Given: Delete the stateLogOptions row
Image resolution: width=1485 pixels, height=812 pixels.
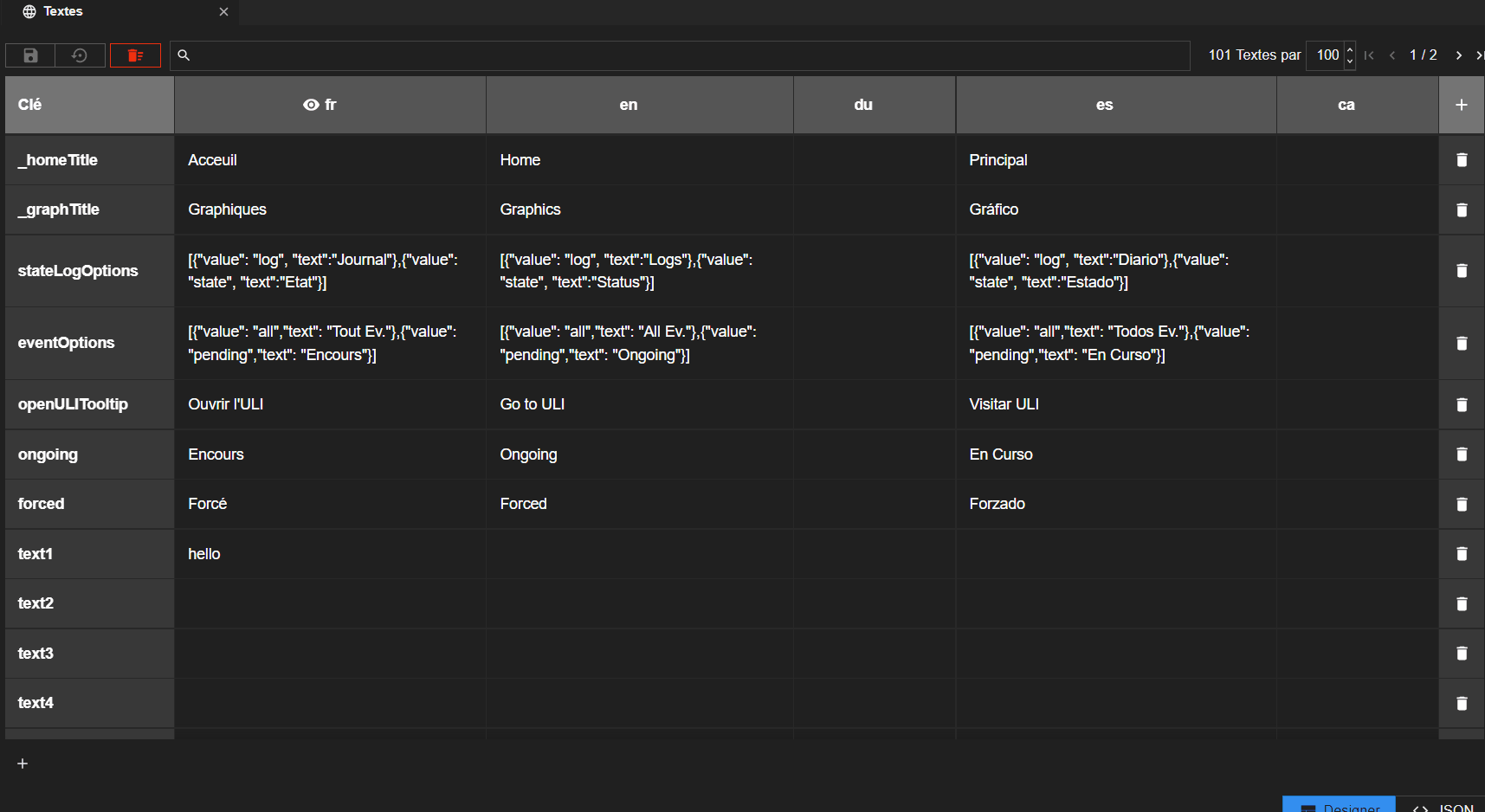Looking at the screenshot, I should point(1462,271).
